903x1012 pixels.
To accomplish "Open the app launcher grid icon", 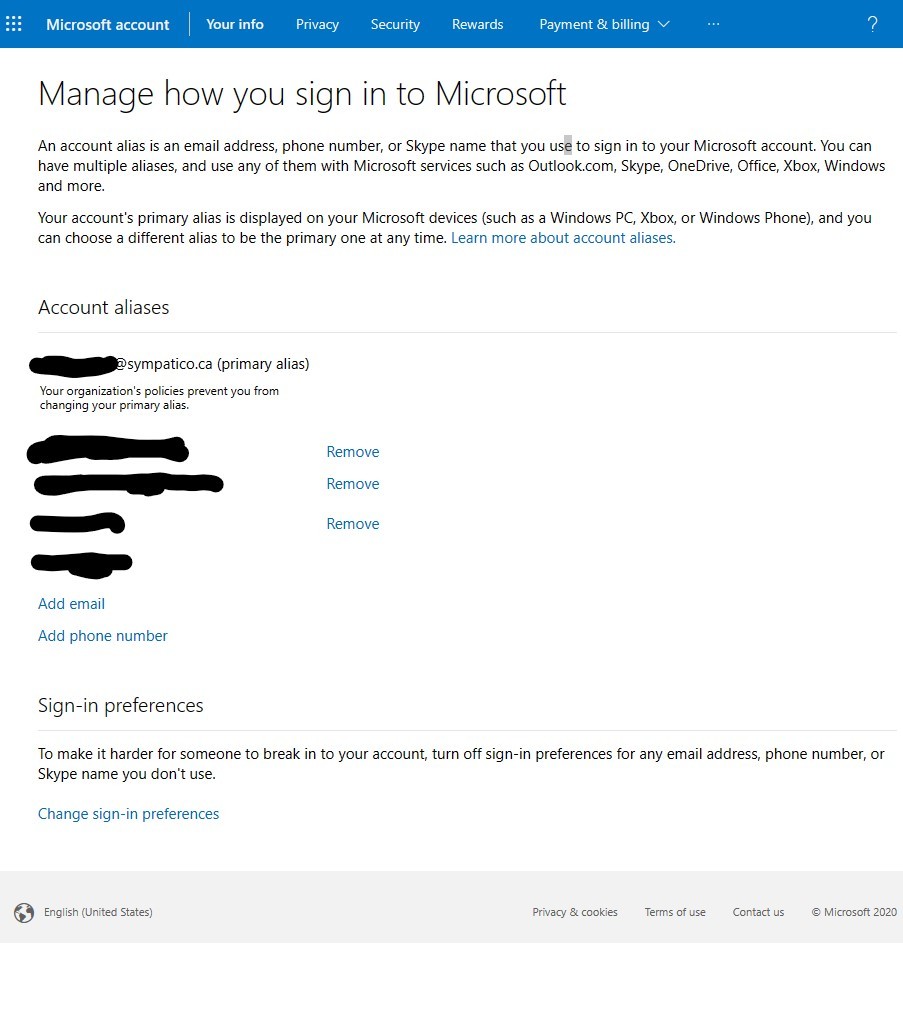I will [13, 23].
